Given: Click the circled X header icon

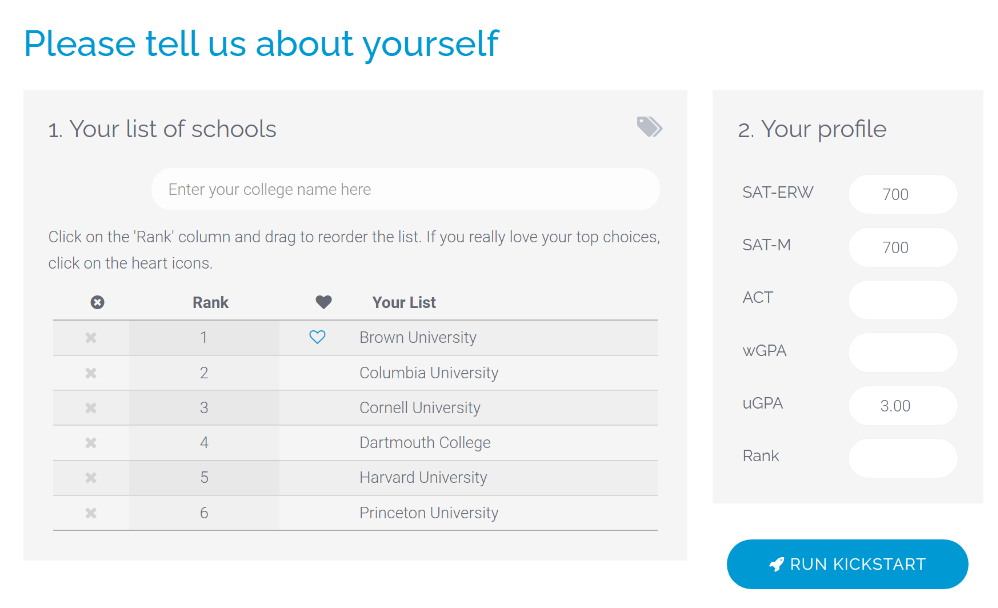Looking at the screenshot, I should (97, 302).
